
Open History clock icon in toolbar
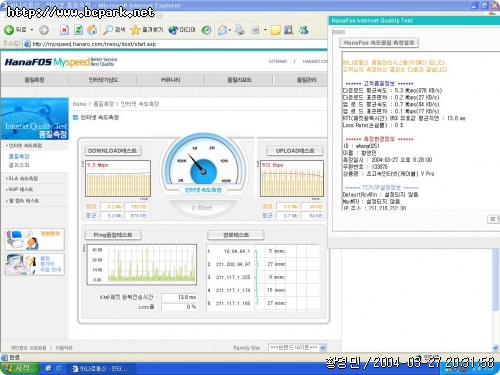pyautogui.click(x=206, y=30)
